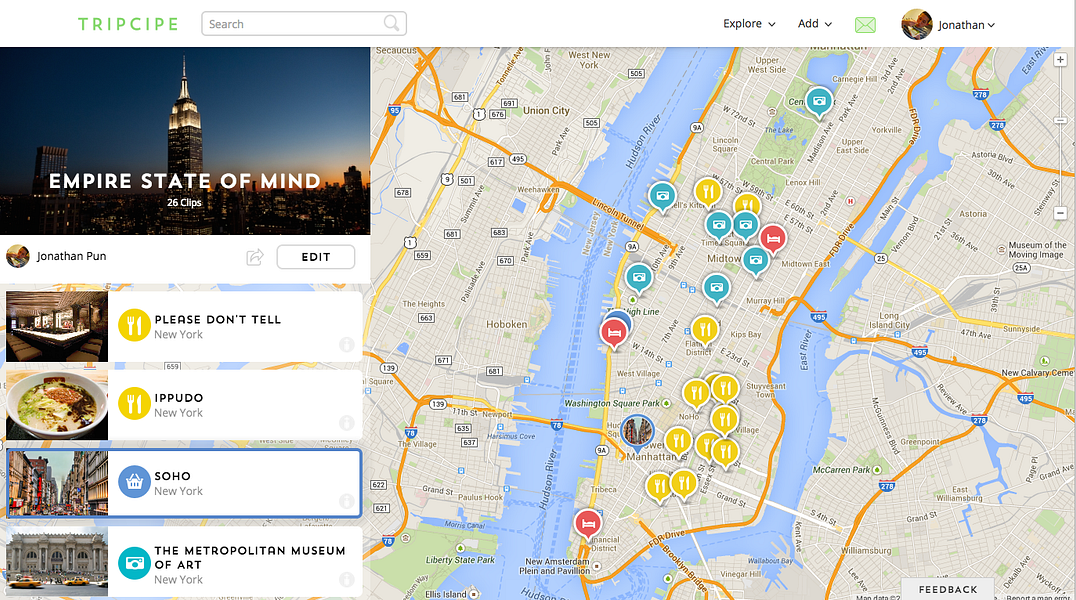Click the Metropolitan Museum camera icon
The width and height of the screenshot is (1076, 600).
(x=134, y=563)
